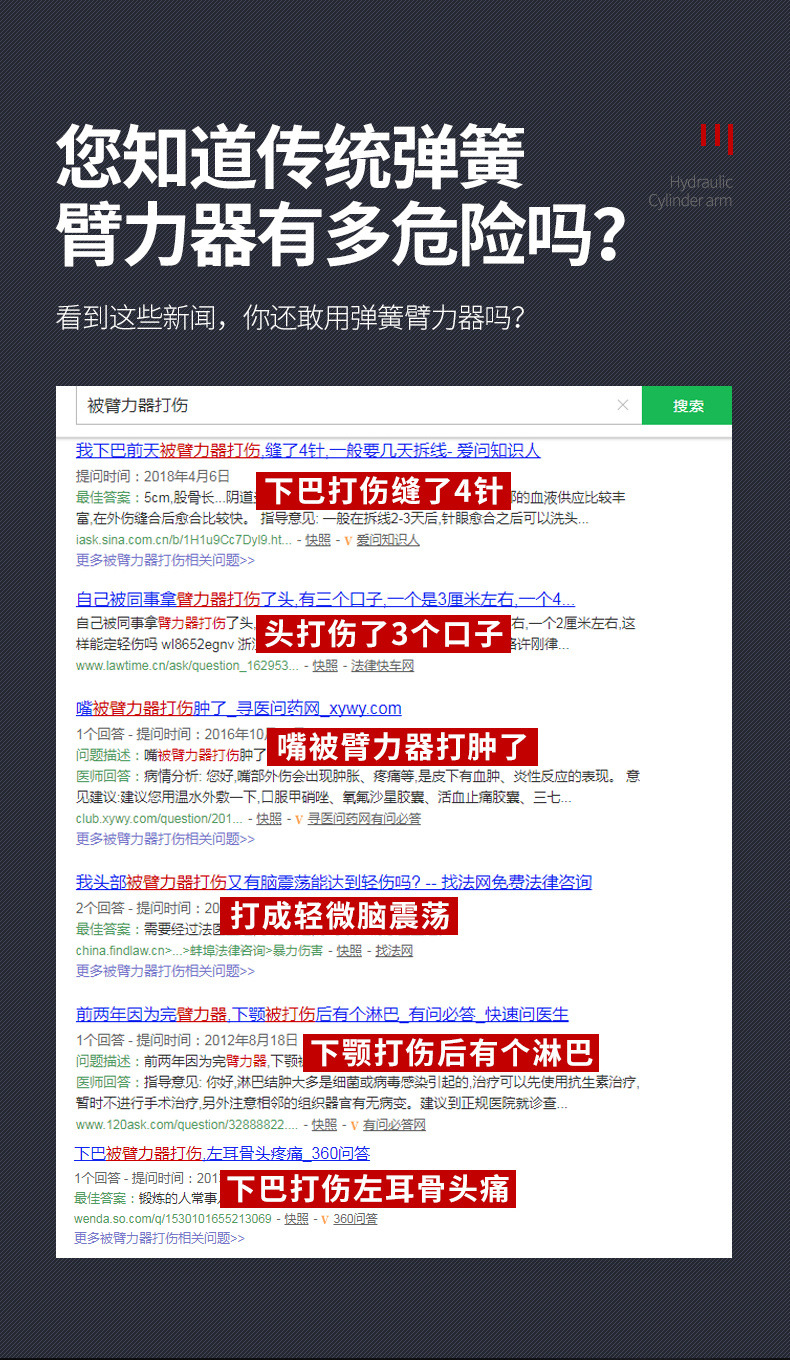Click the red bars logo above Hydraulic
Image resolution: width=790 pixels, height=1360 pixels.
point(717,138)
